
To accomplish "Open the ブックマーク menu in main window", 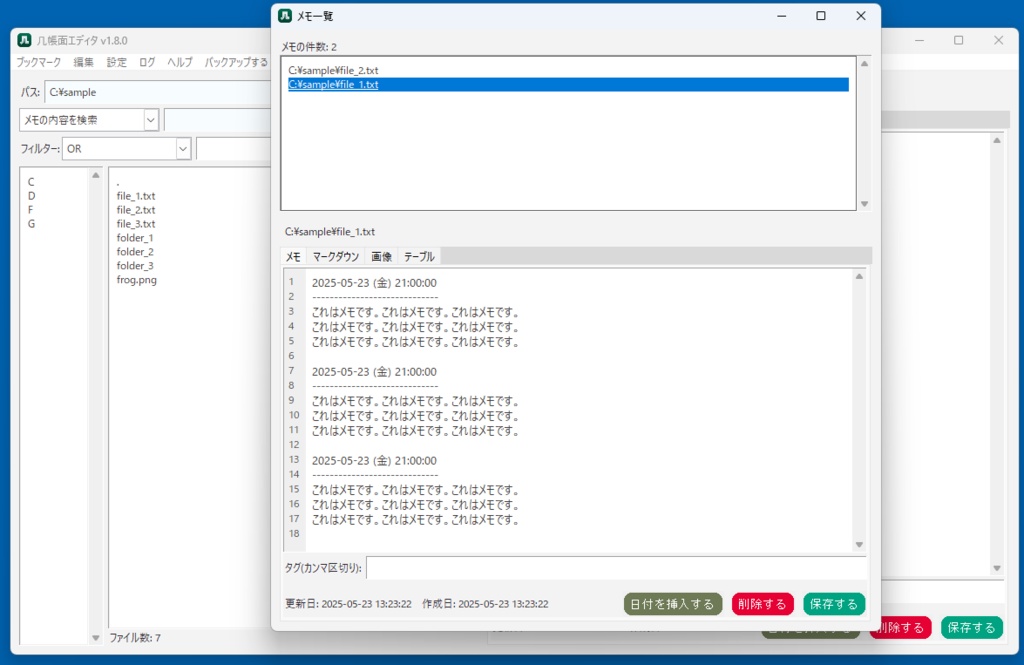I will (39, 62).
